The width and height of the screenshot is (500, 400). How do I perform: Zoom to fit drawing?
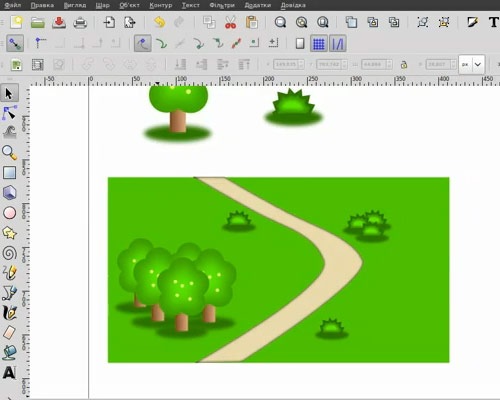click(x=302, y=22)
